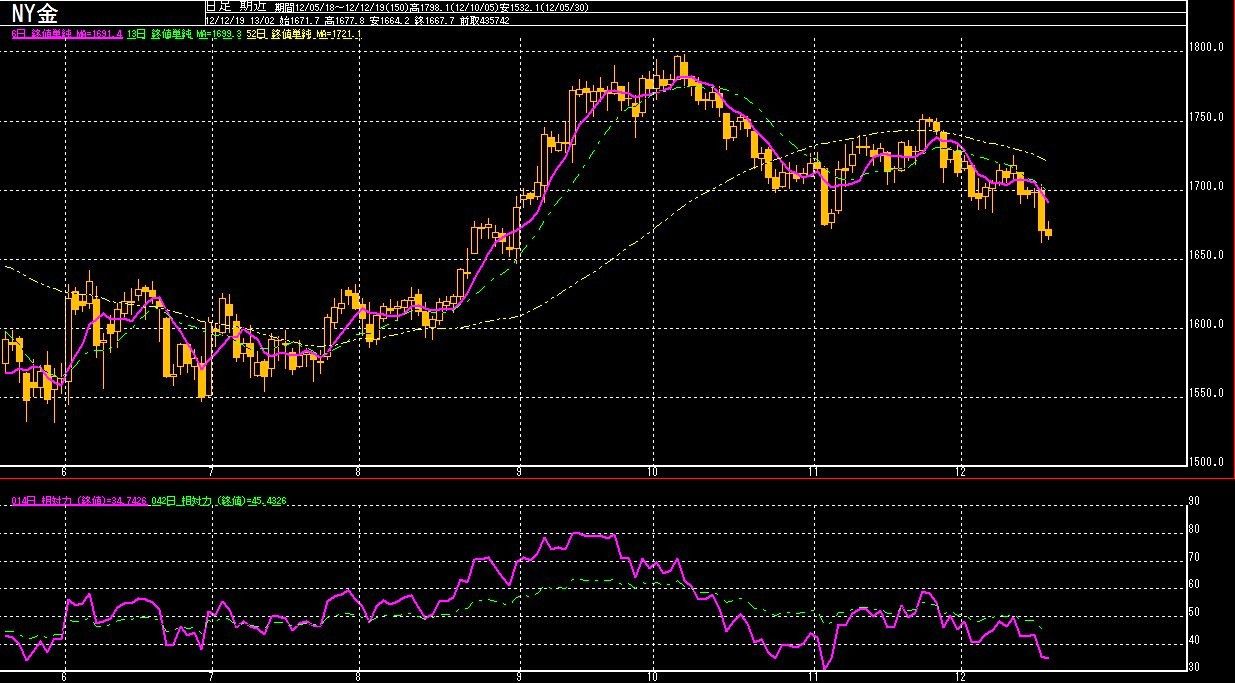Click month 10 label under RSI panel

pyautogui.click(x=652, y=677)
